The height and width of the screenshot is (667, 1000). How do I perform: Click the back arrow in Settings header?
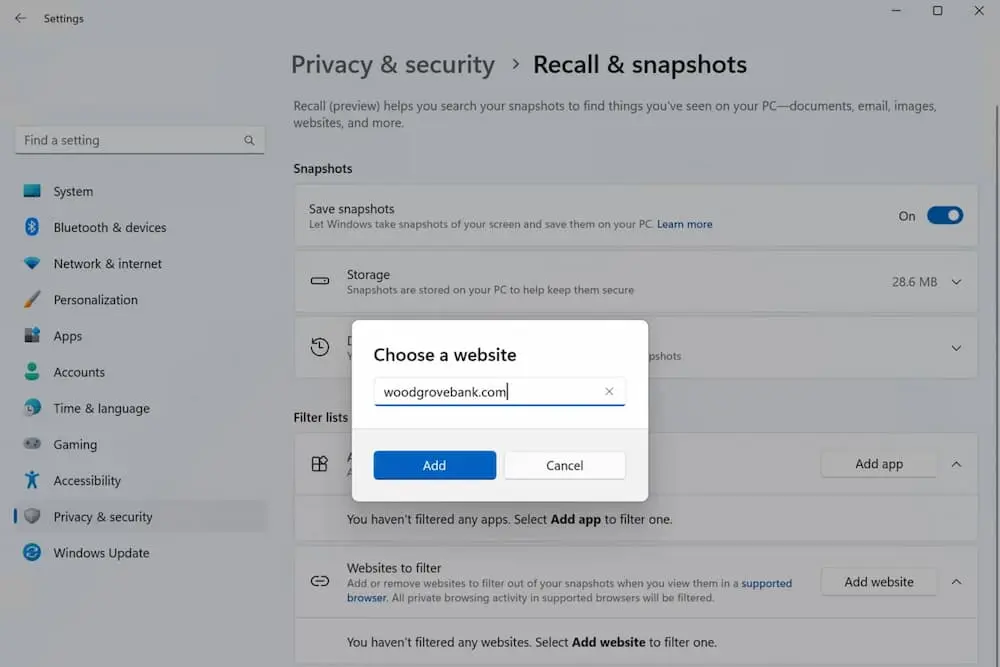pyautogui.click(x=20, y=18)
